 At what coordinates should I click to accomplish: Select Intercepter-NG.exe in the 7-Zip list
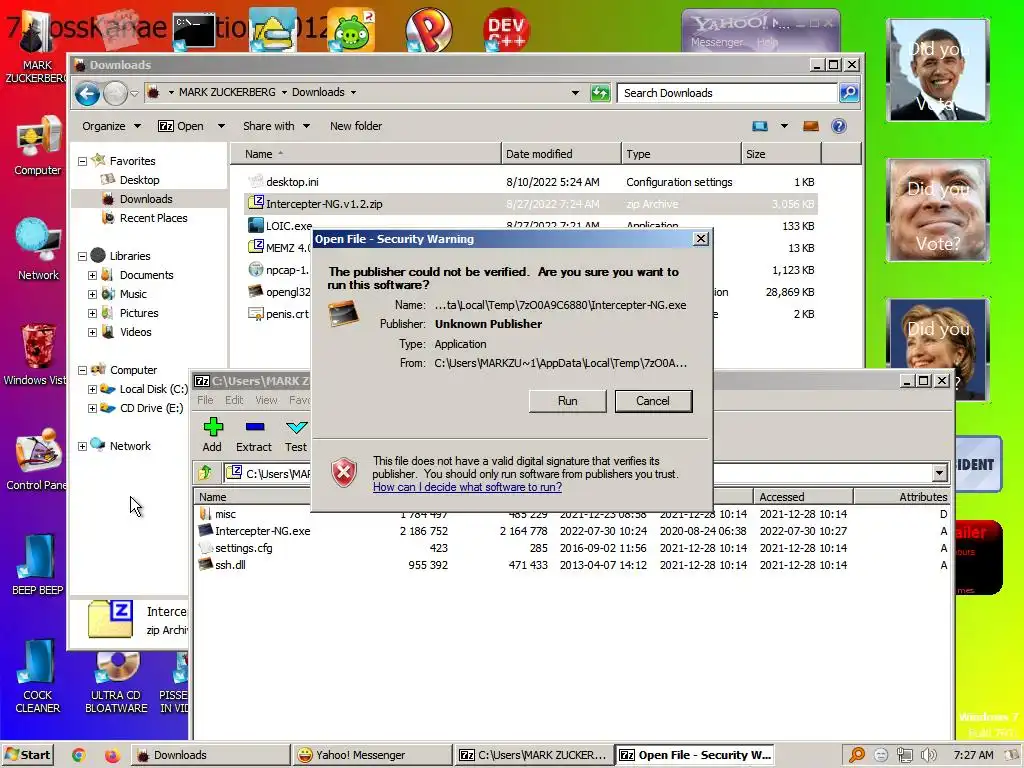pos(263,531)
